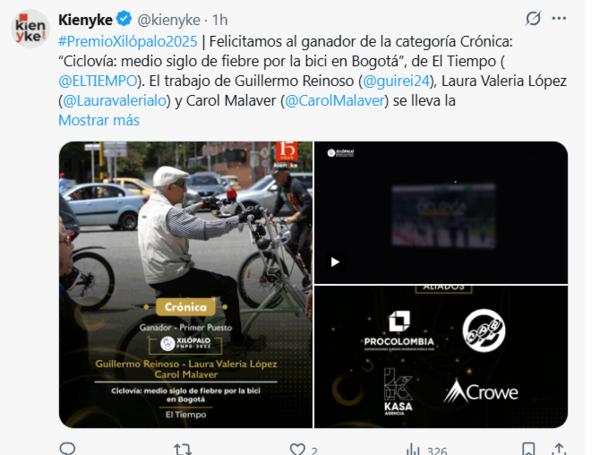Viewport: 600px width, 455px height.
Task: Expand the post with Mostrar más
Action: 99,120
